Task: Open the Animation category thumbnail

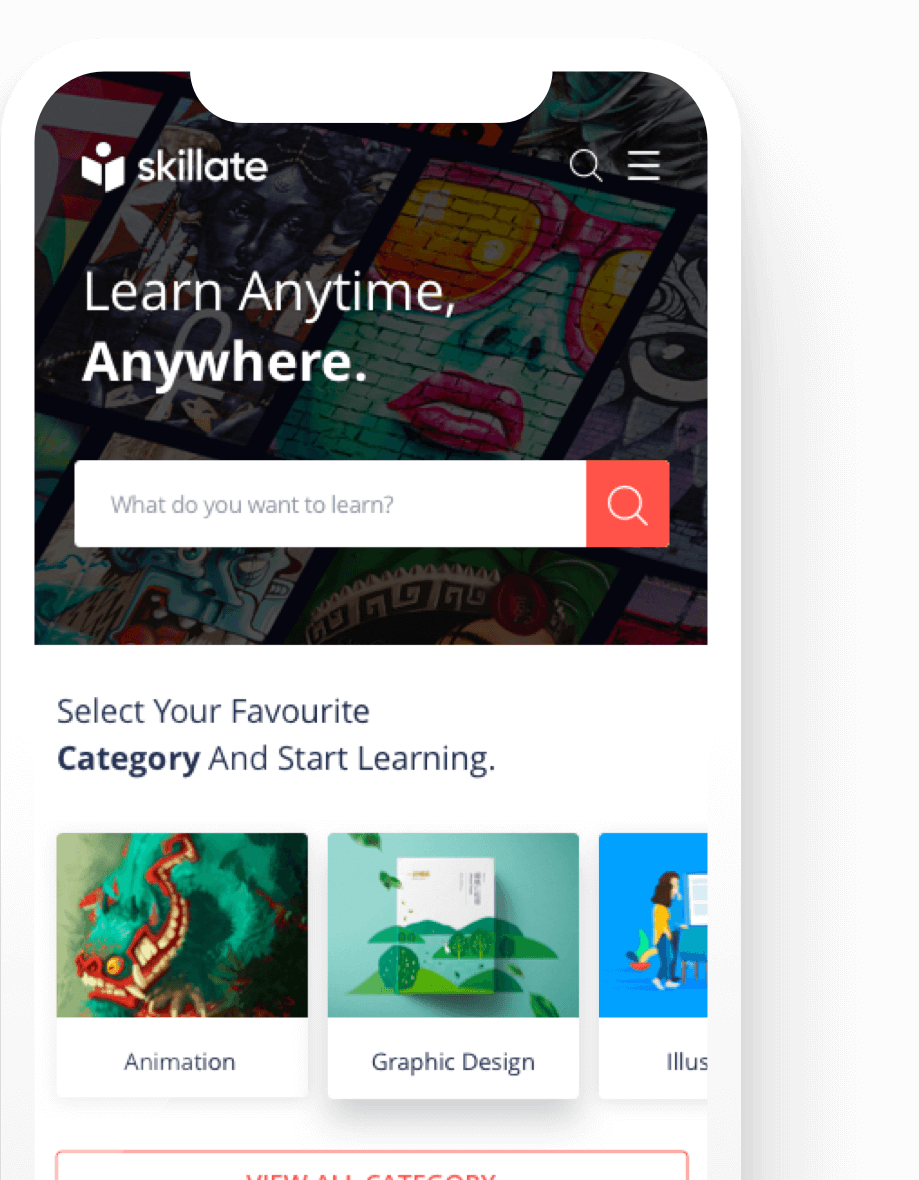Action: coord(182,925)
